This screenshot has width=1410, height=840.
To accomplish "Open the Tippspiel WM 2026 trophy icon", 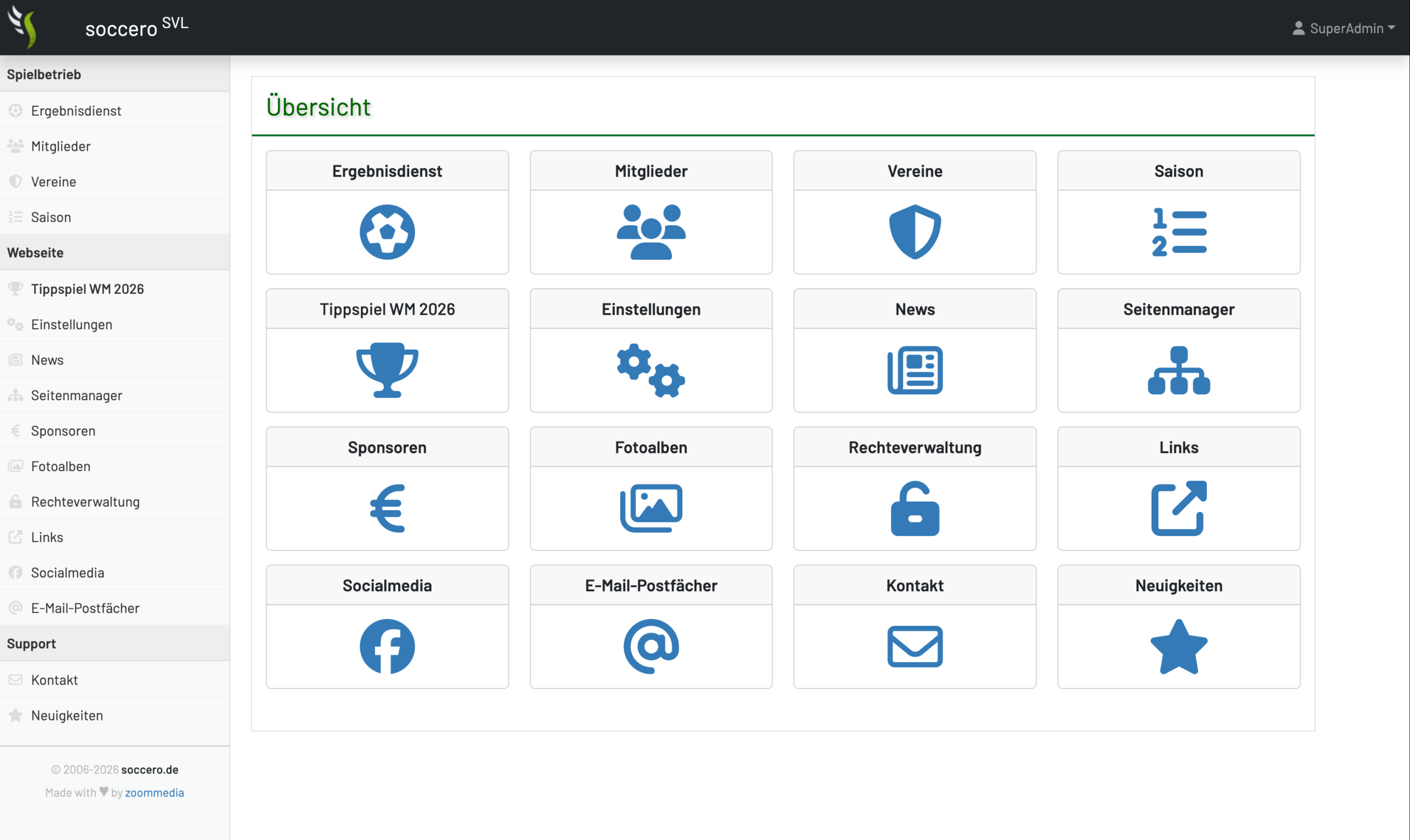I will [387, 370].
